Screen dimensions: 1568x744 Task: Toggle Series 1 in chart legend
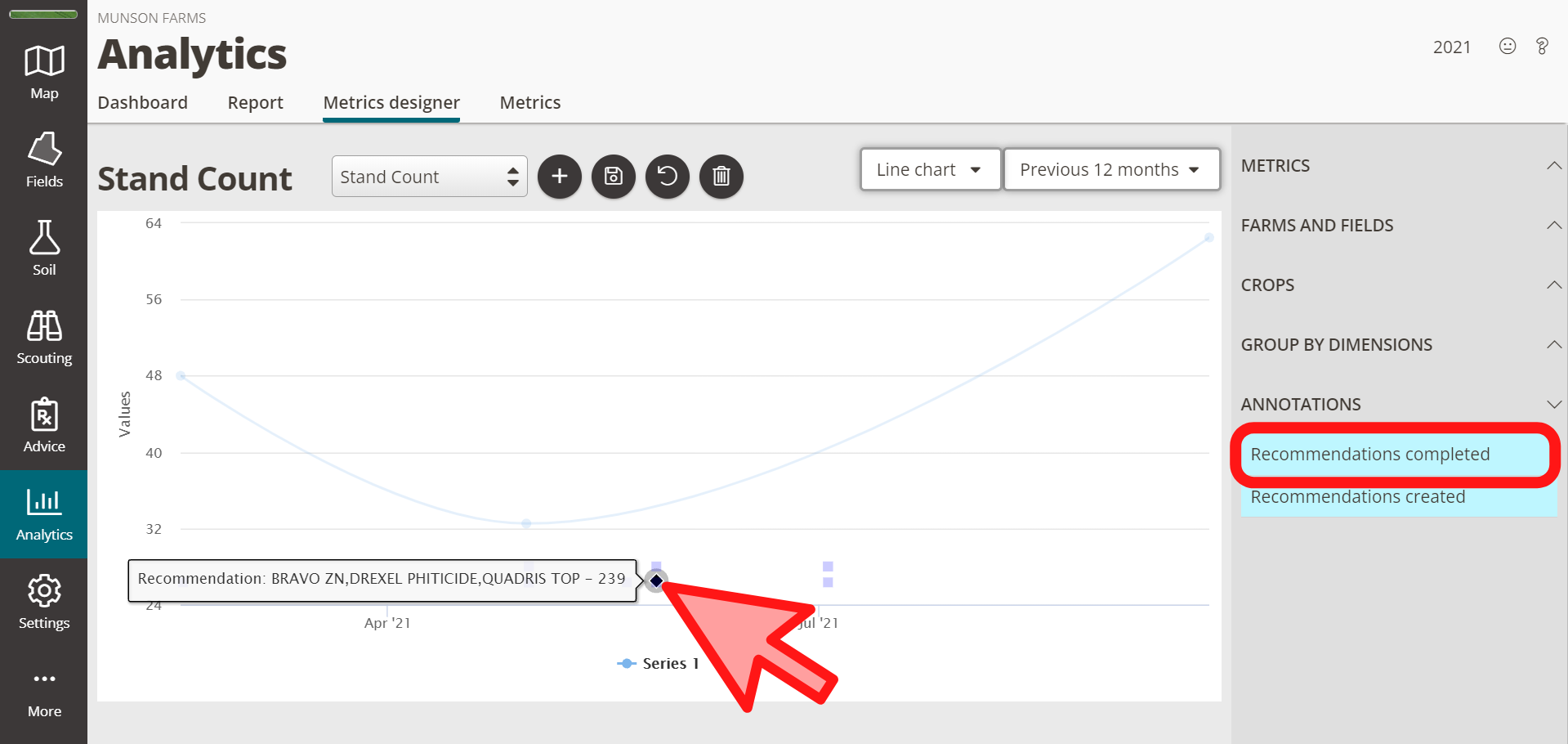point(659,664)
